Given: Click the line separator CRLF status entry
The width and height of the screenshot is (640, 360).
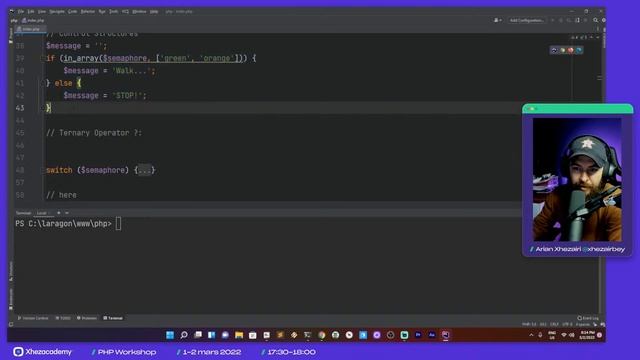Looking at the screenshot, I should coord(554,324).
